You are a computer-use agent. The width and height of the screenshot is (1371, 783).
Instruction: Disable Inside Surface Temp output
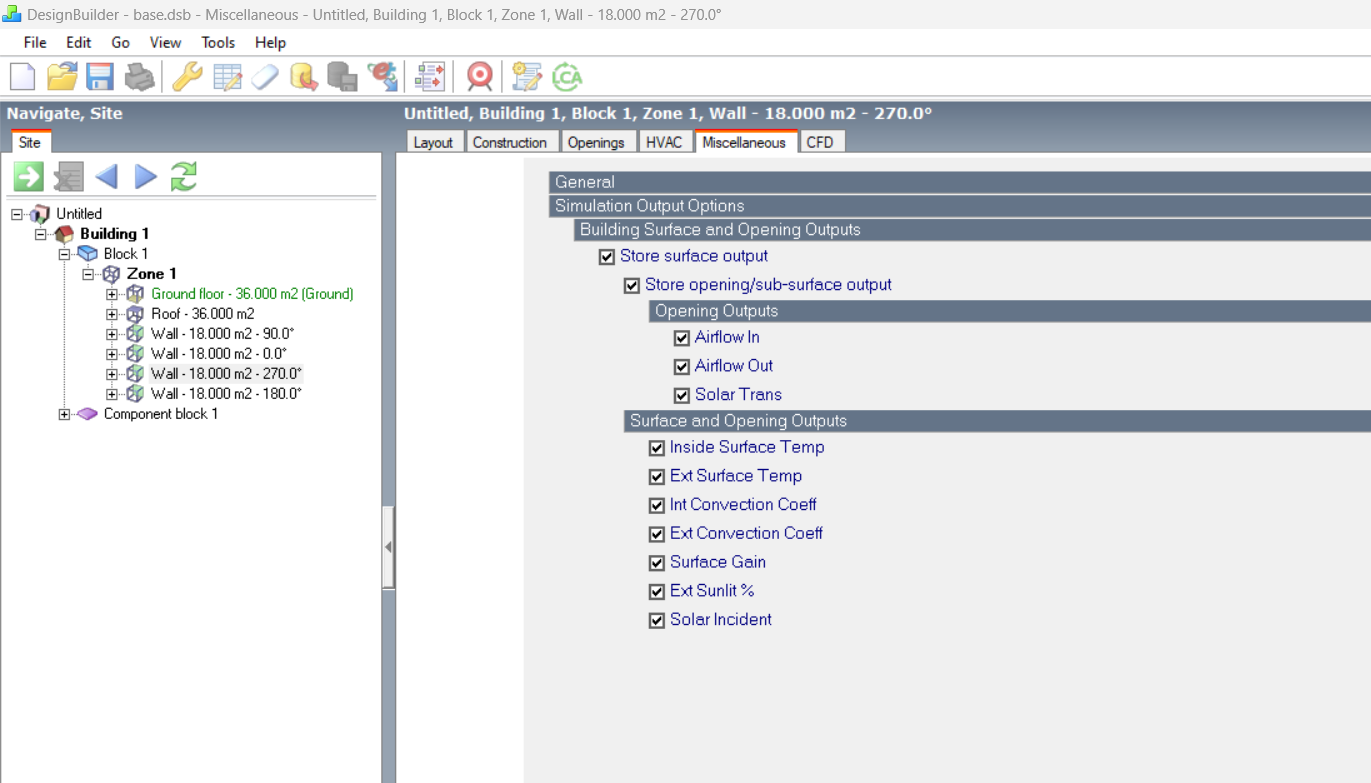pos(657,449)
